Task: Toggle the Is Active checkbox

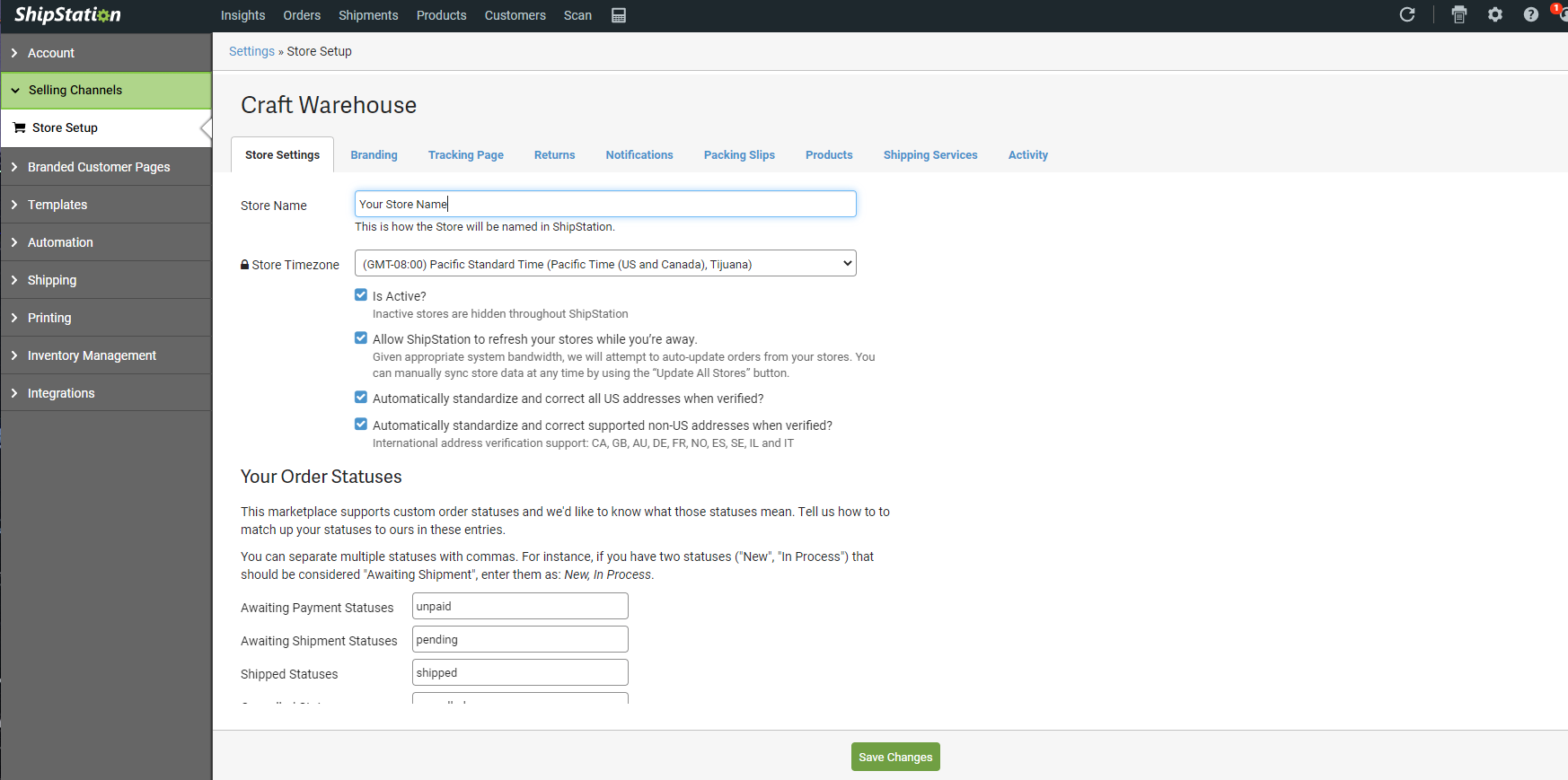Action: 361,294
